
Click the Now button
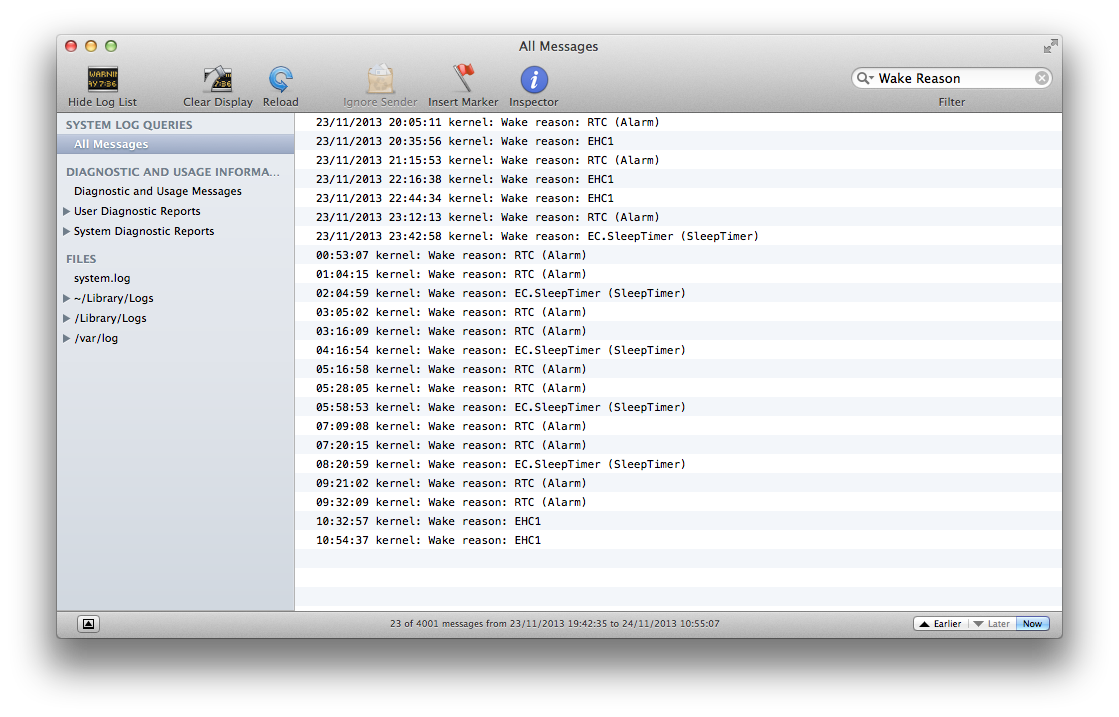(1032, 624)
